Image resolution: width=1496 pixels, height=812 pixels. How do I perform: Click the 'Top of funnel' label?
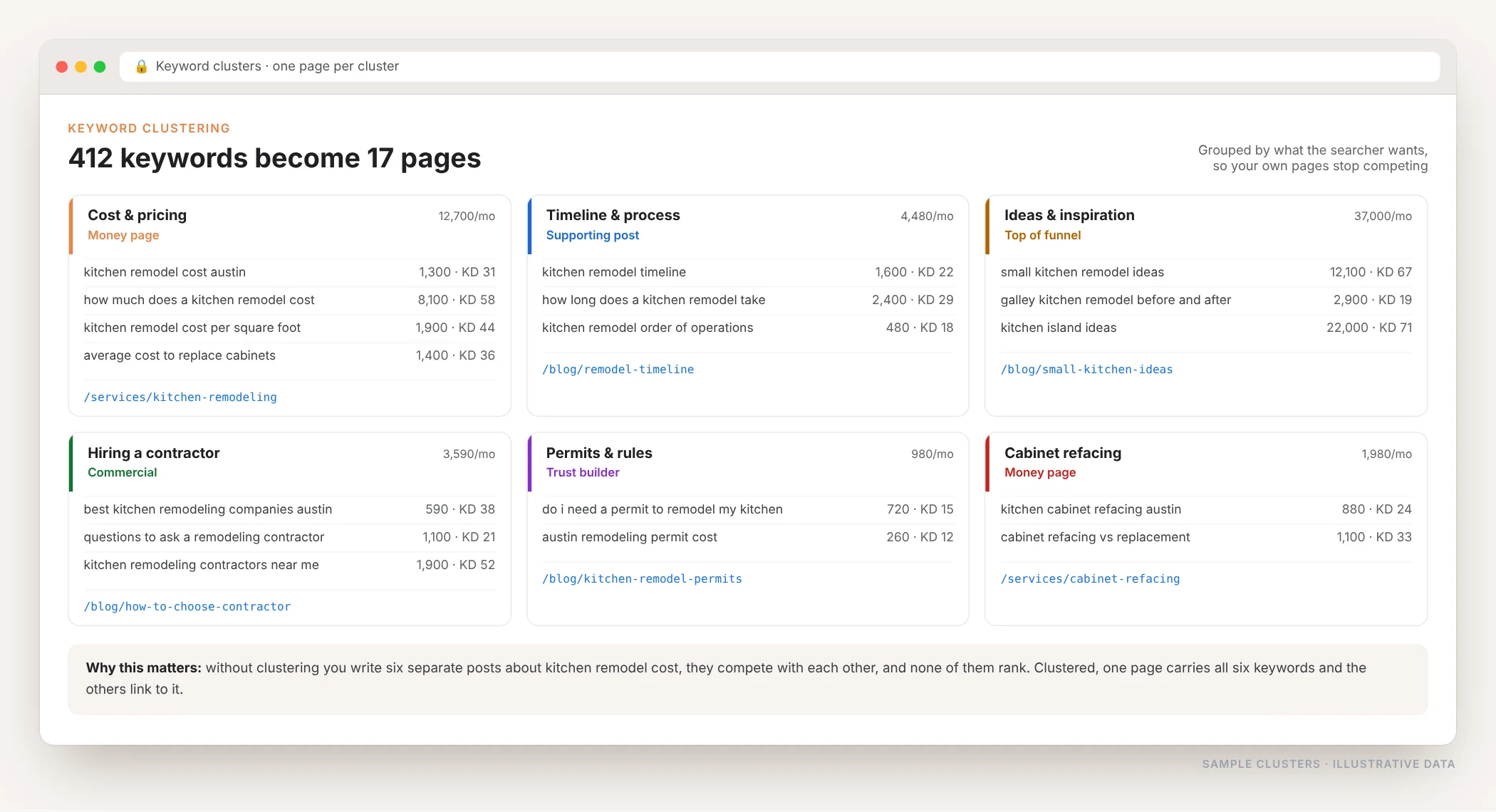coord(1042,235)
